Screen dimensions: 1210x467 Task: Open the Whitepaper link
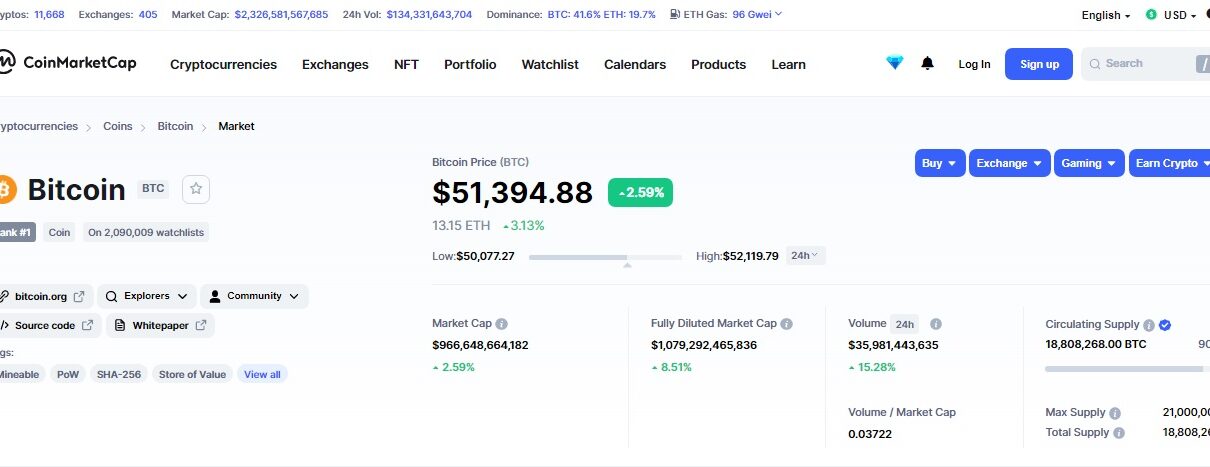pyautogui.click(x=160, y=325)
